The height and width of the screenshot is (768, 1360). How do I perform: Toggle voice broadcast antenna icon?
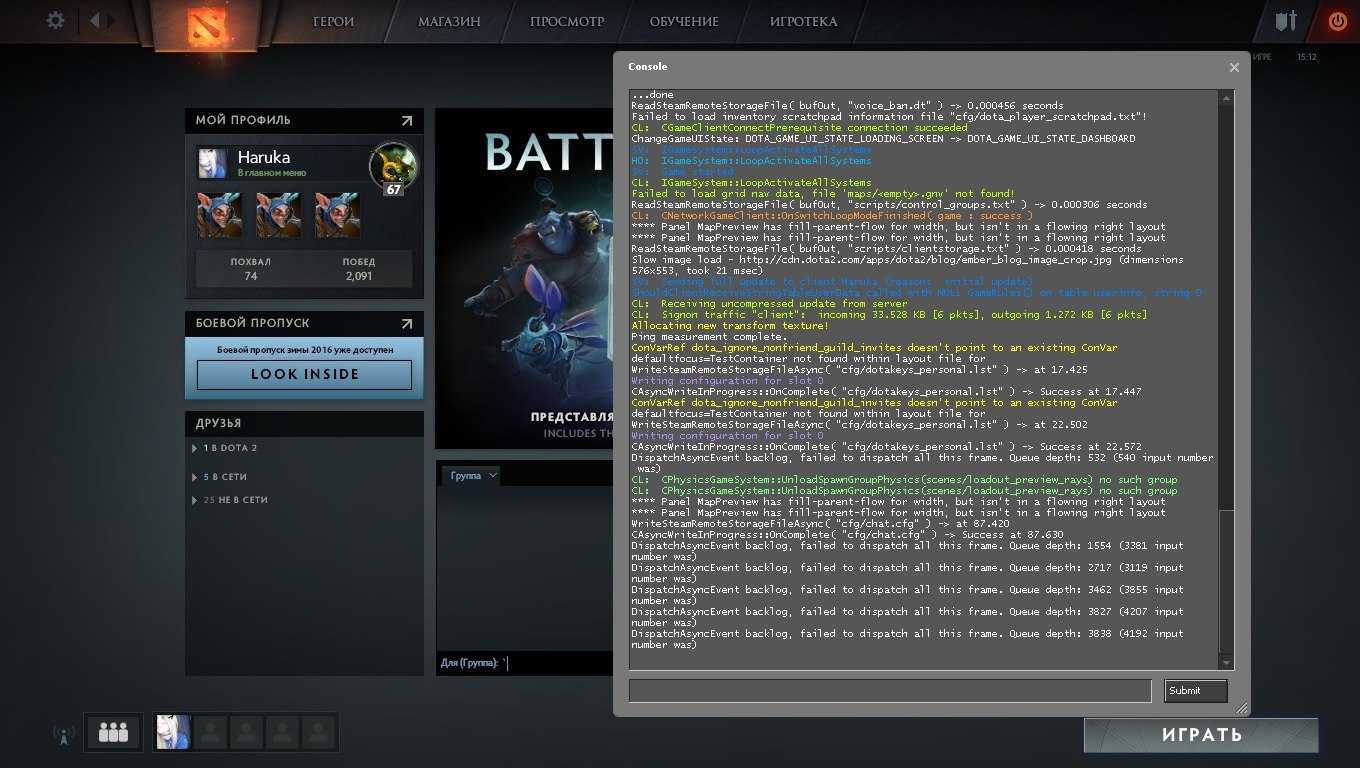point(64,734)
